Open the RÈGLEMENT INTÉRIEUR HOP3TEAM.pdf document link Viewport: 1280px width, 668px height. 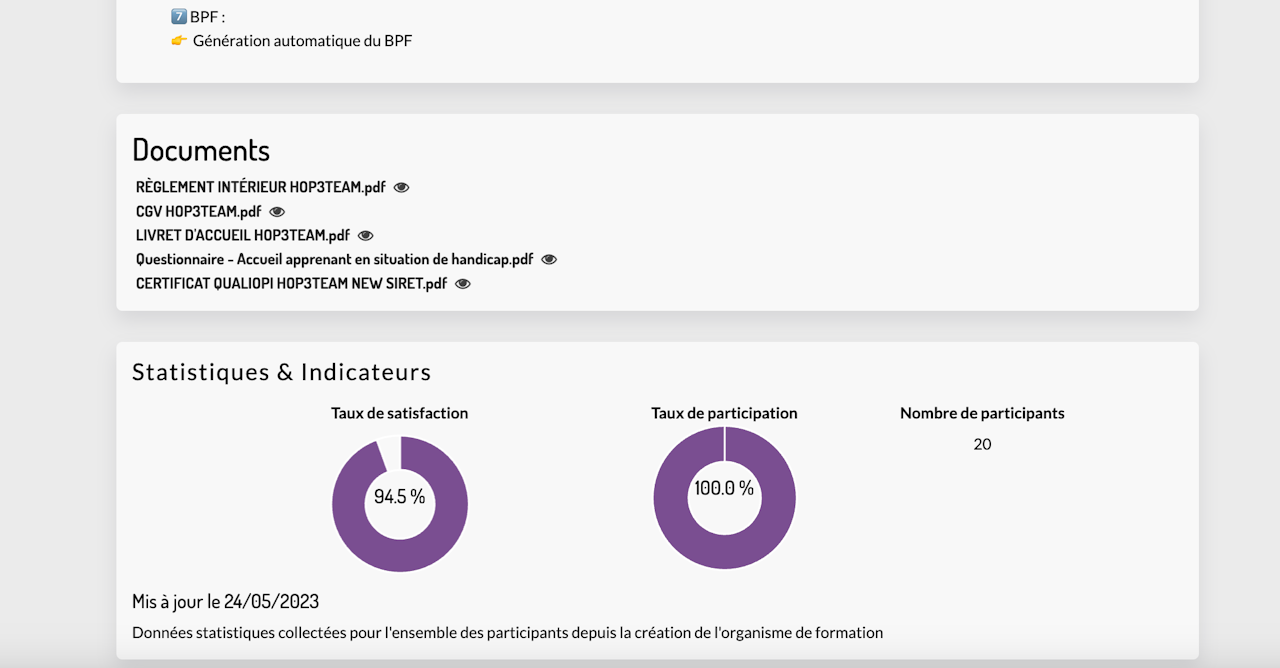click(260, 187)
